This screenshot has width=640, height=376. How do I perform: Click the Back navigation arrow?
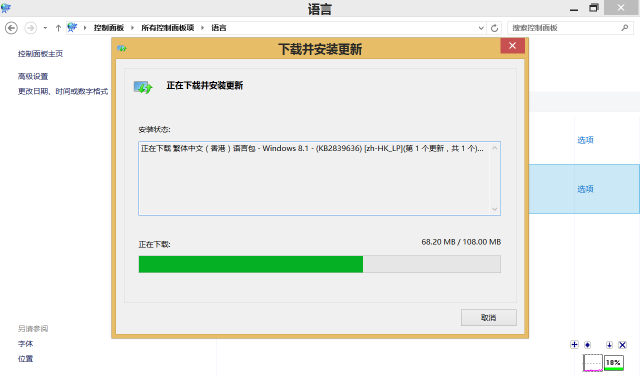coord(11,28)
